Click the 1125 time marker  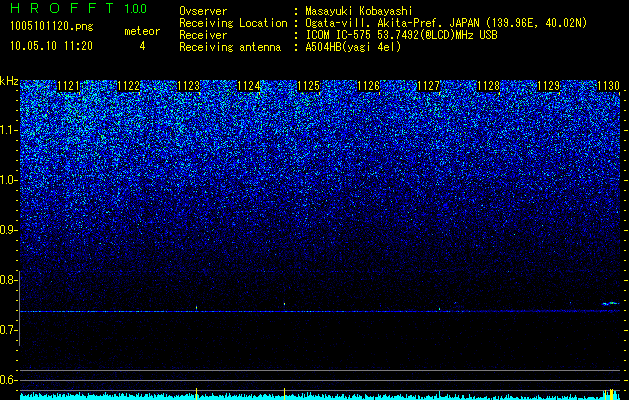308,86
